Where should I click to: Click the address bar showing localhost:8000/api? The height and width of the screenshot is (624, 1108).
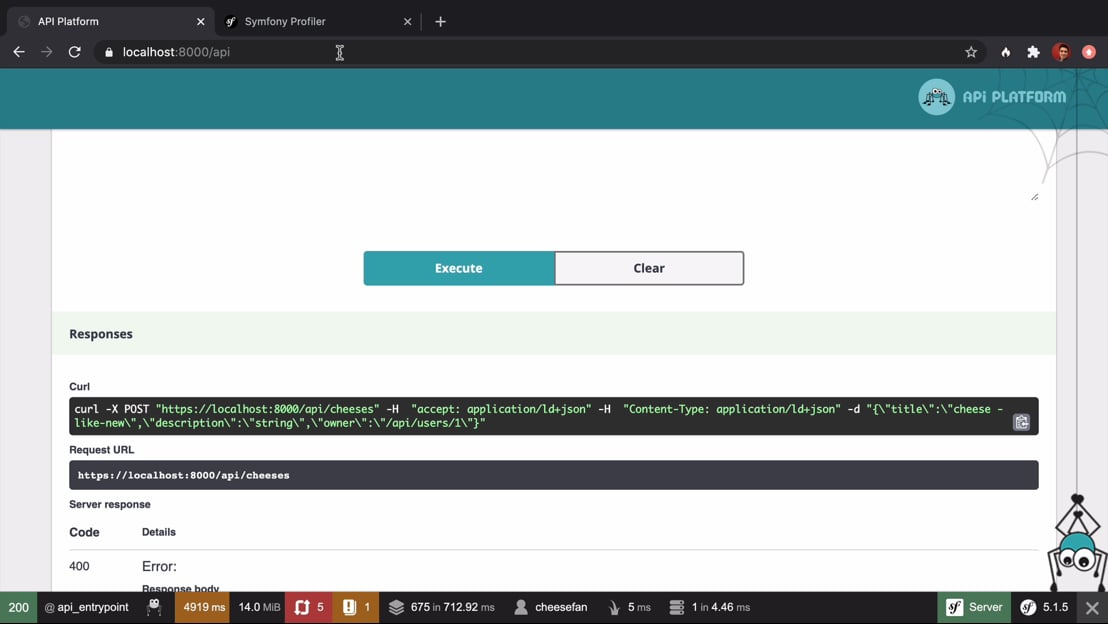(x=500, y=52)
